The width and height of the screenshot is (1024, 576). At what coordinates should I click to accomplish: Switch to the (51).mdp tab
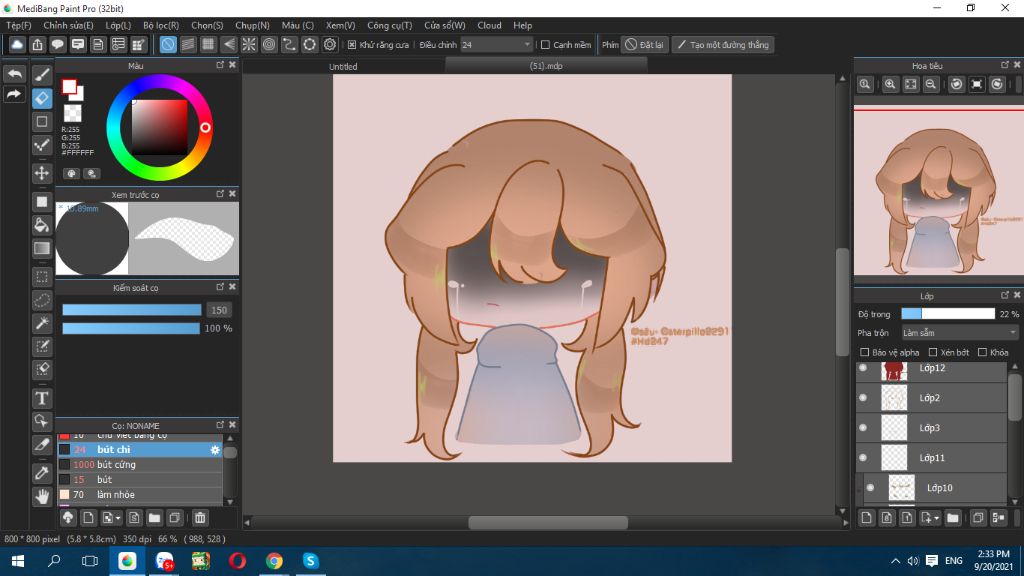point(546,65)
